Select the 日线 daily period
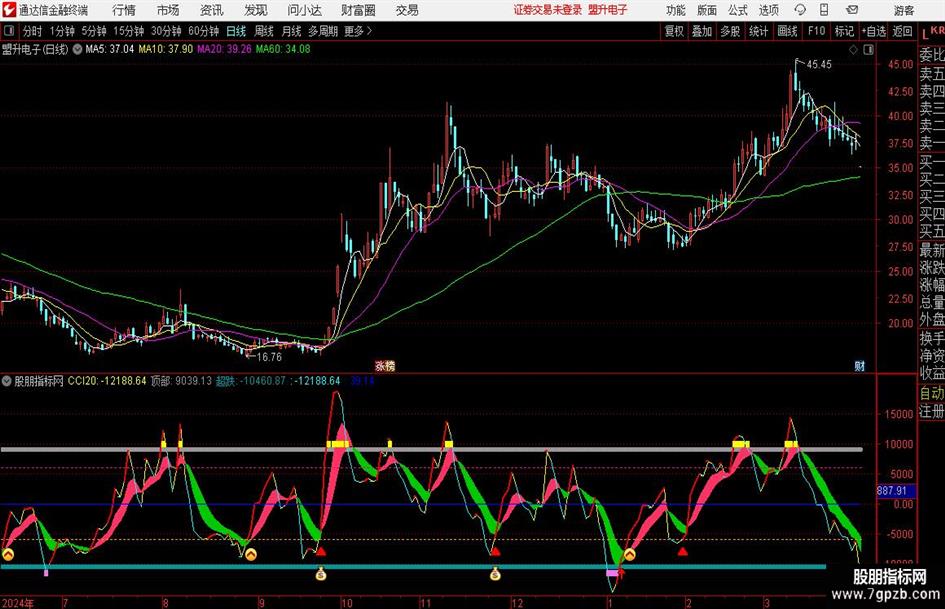 pyautogui.click(x=236, y=31)
